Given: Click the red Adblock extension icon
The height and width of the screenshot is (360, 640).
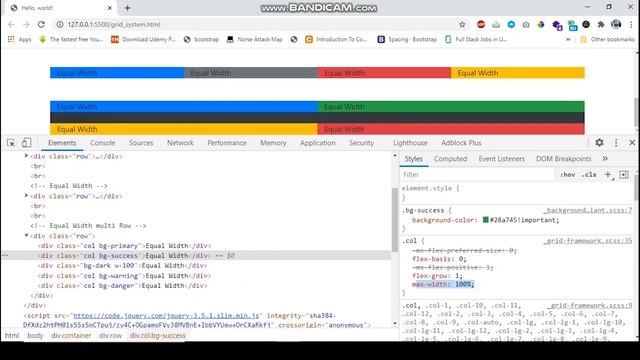Looking at the screenshot, I should [481, 24].
